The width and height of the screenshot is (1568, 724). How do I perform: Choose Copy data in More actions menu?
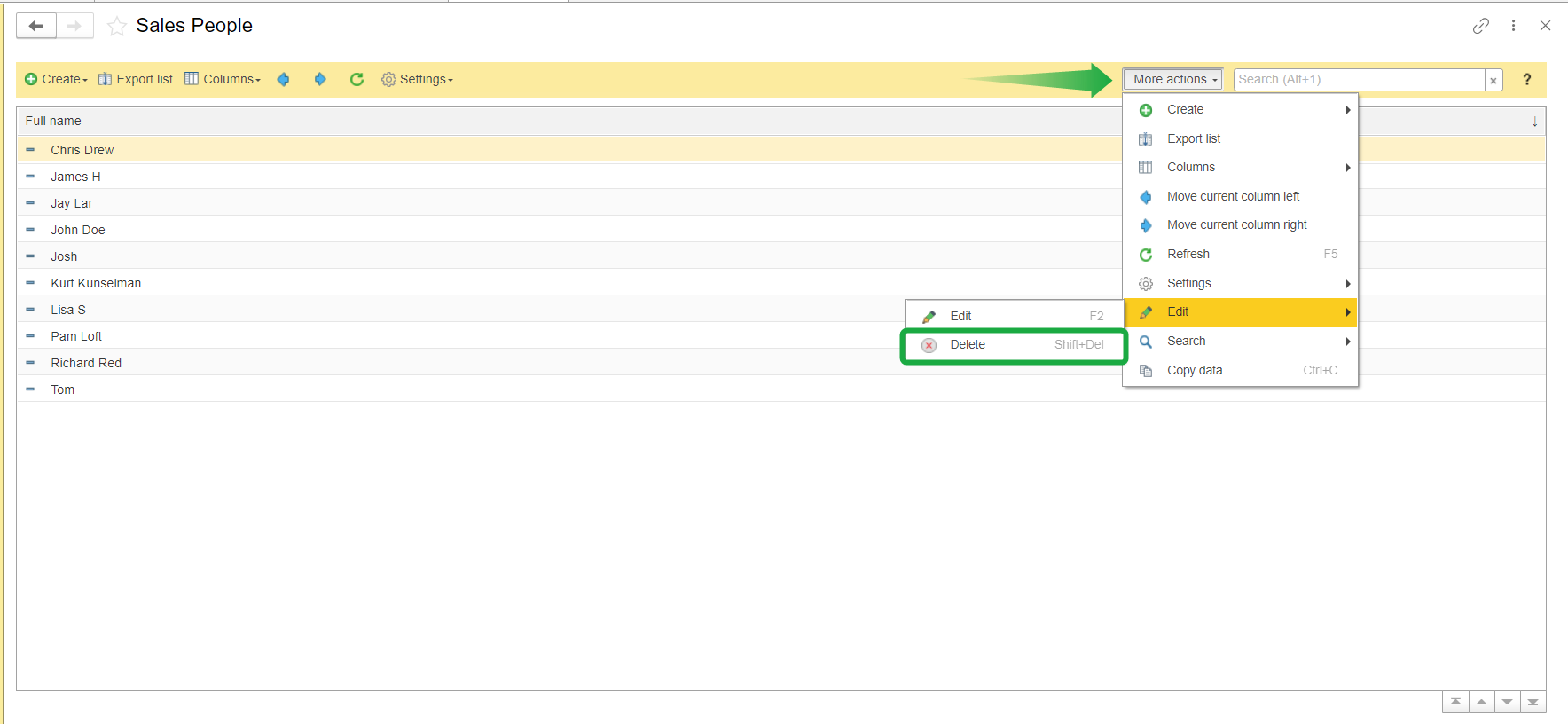pos(1195,371)
